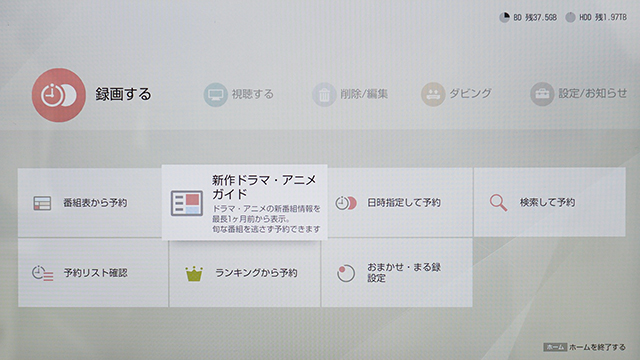
Task: Select 番組表から予約 tile text
Action: 95,203
